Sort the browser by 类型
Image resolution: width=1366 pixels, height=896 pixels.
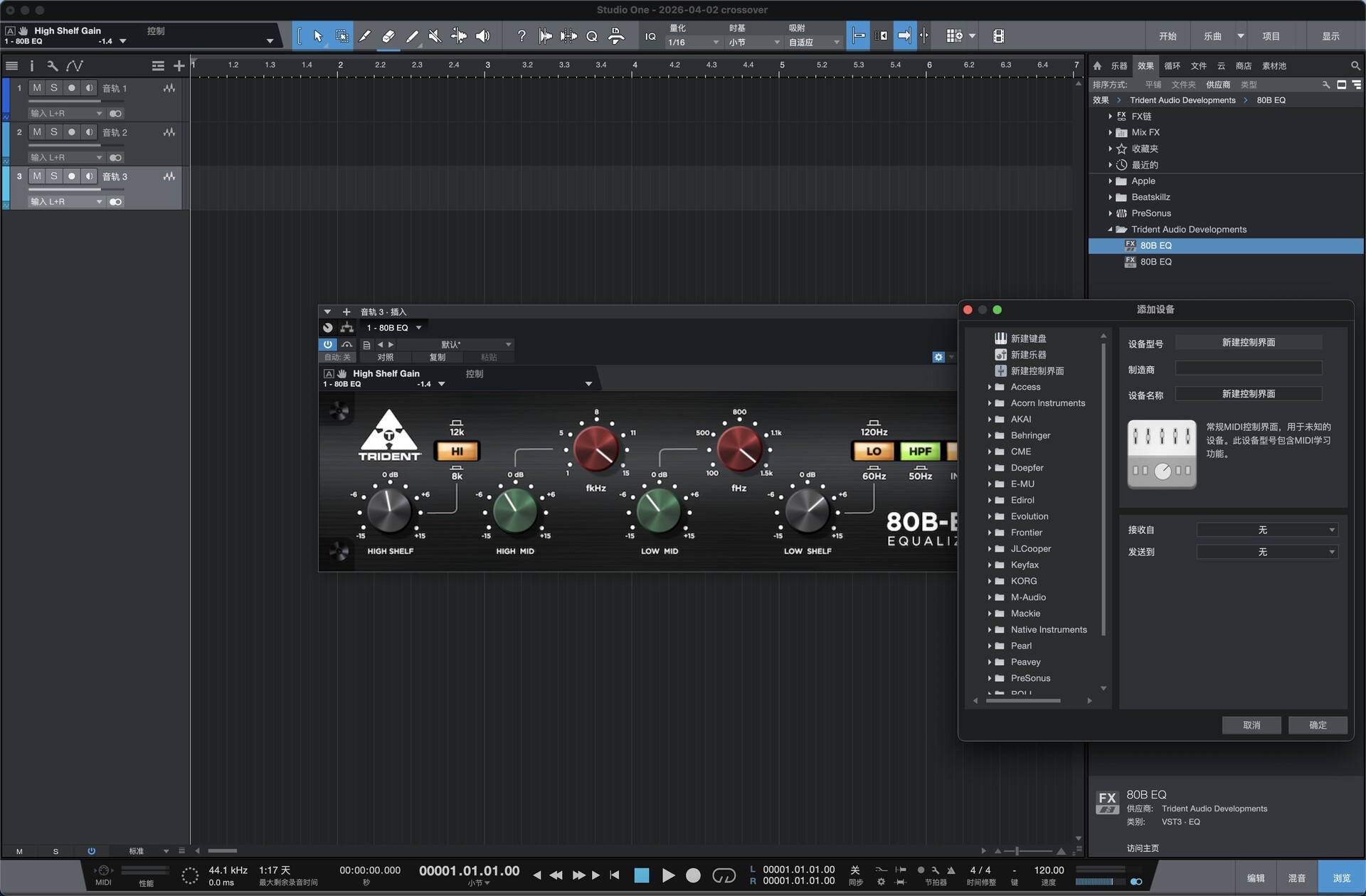(1249, 85)
